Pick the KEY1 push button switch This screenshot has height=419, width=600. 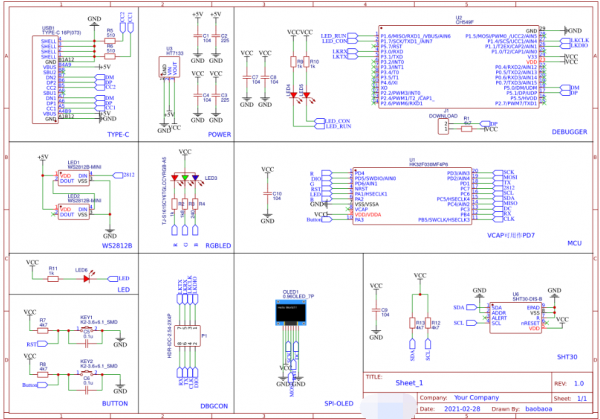coord(86,328)
